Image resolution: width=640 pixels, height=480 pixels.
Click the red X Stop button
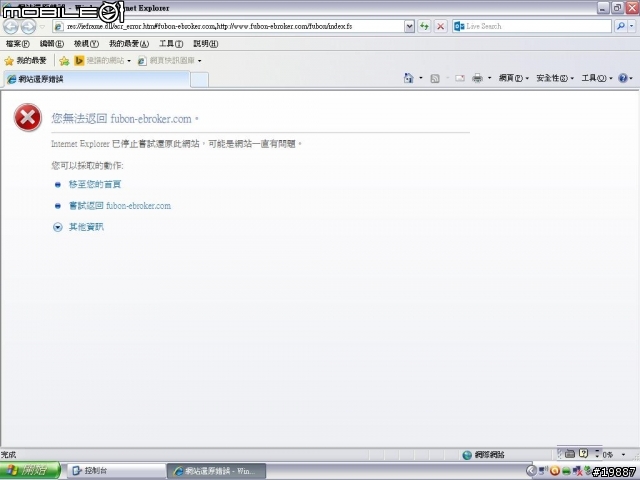click(x=440, y=27)
